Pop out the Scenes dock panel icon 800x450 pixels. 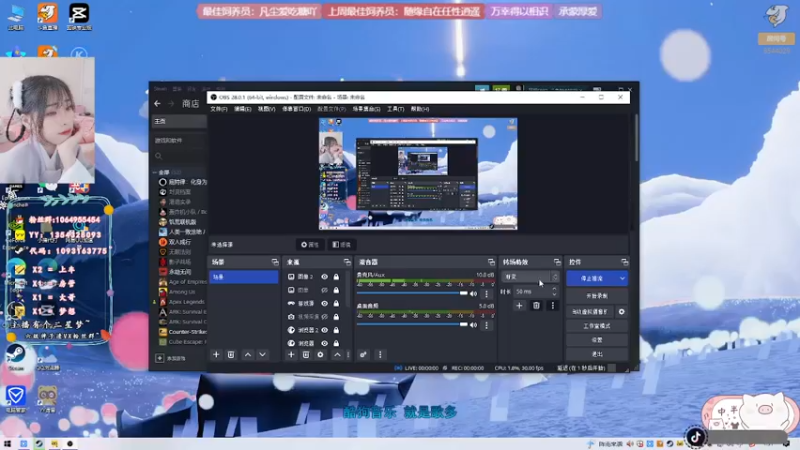(275, 262)
